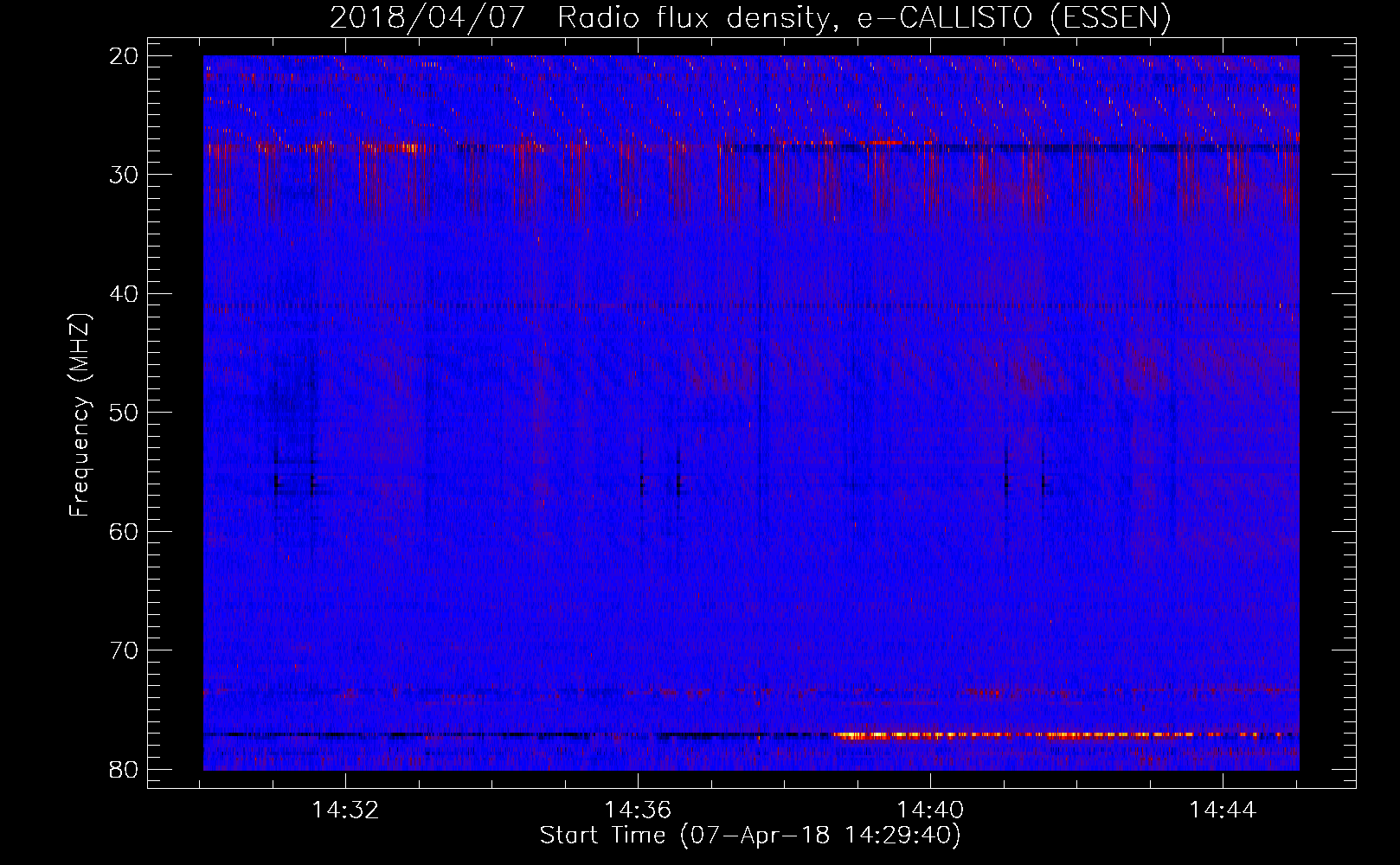The image size is (1400, 865).
Task: Click the '20' frequency tick label
Action: (x=125, y=56)
